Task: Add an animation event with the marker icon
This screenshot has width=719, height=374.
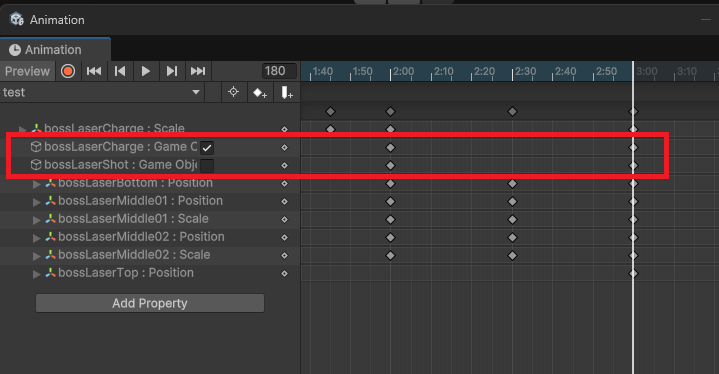Action: point(287,93)
